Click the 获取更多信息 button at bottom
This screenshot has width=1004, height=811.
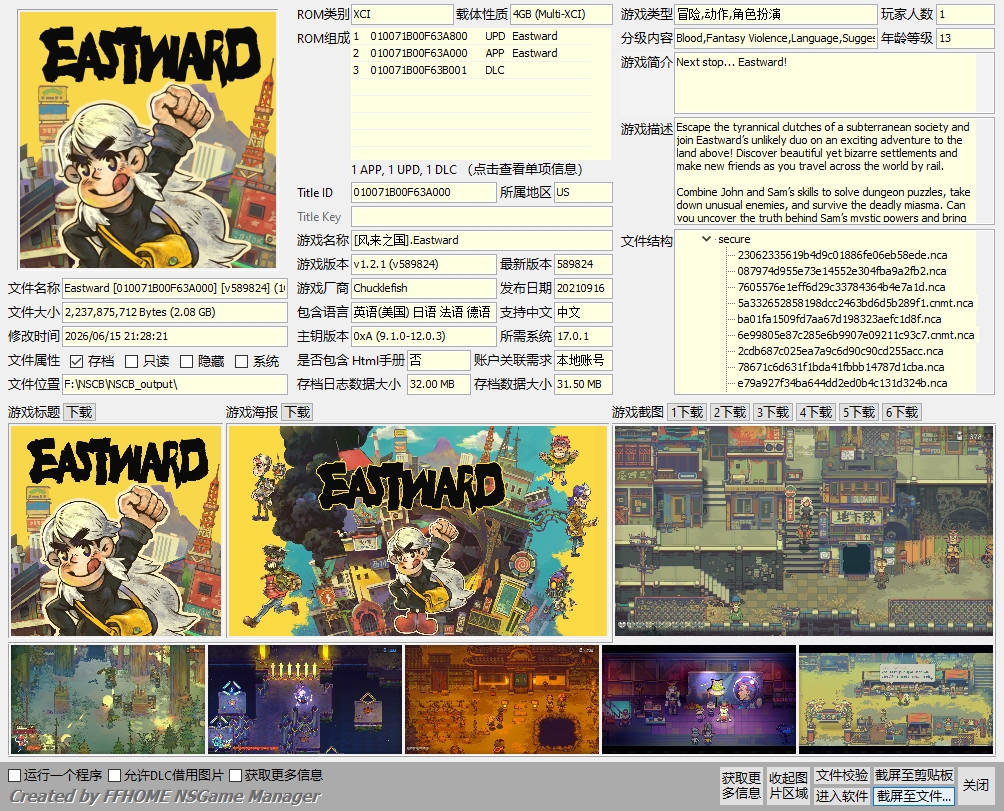741,785
